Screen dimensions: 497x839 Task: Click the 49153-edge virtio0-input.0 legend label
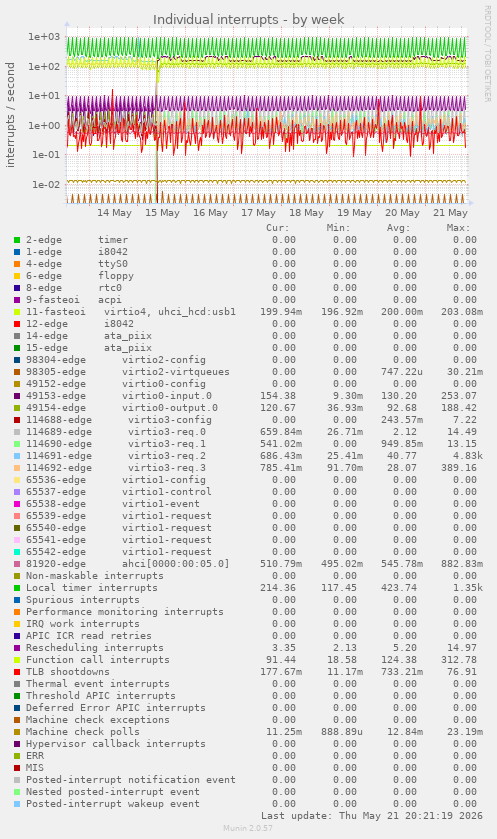(119, 396)
